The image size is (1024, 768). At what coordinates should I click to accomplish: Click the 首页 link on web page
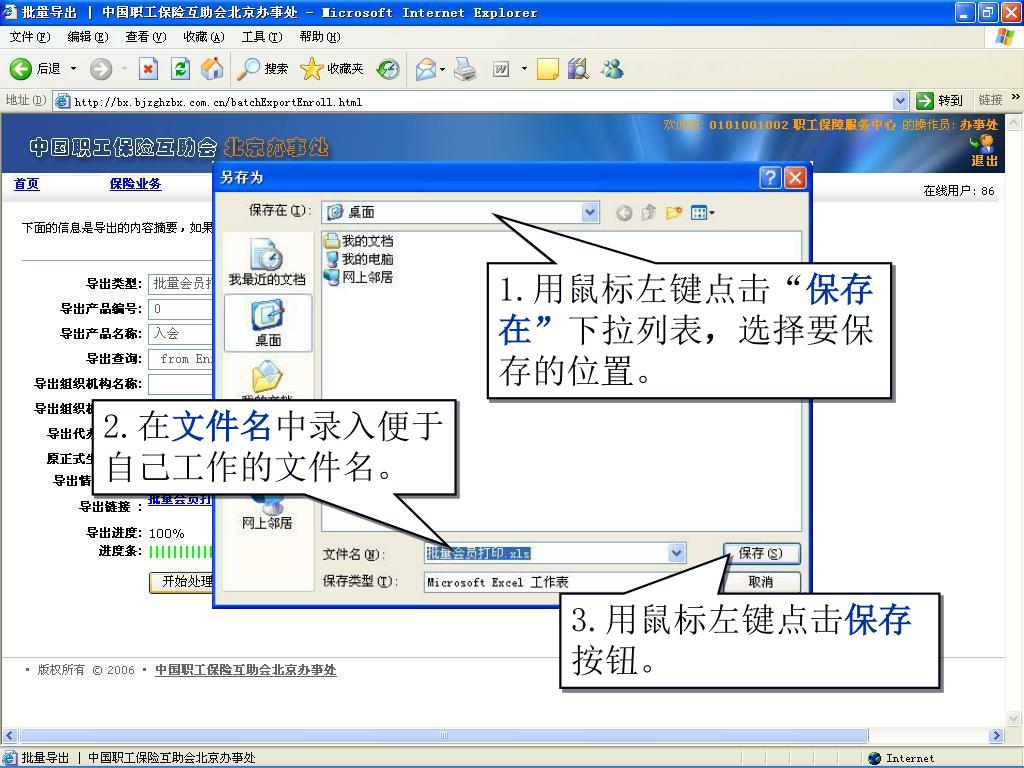(x=27, y=184)
